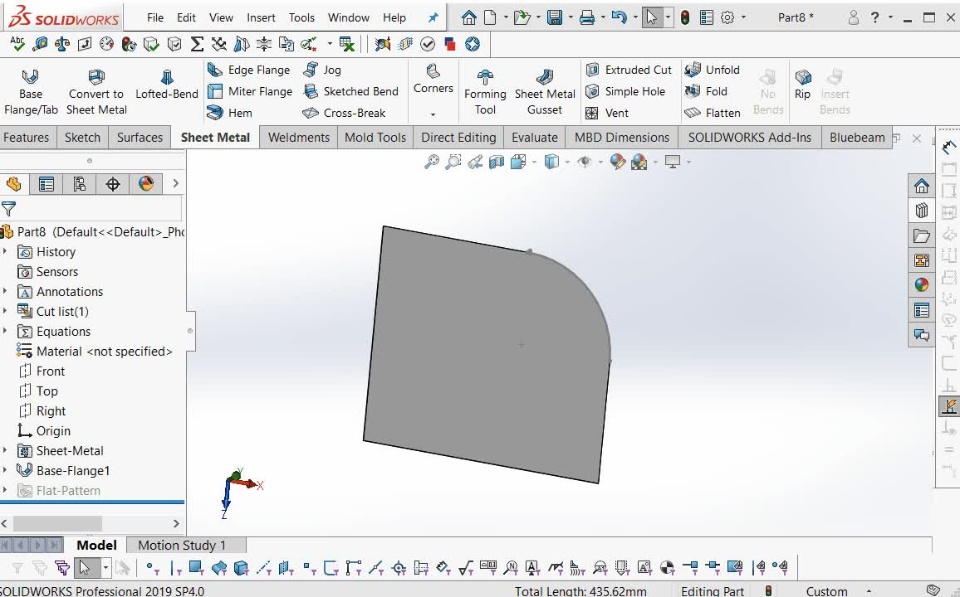
Task: Click Custom units in status bar
Action: click(x=826, y=591)
